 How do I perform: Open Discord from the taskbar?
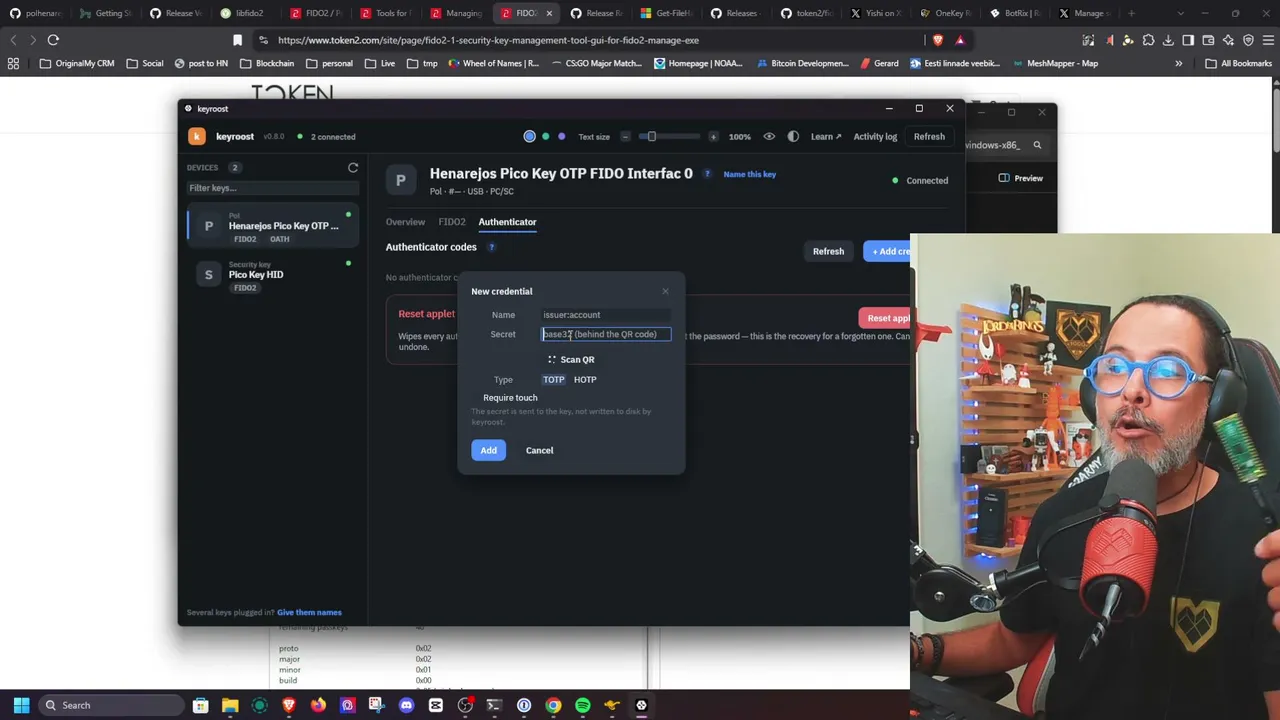point(406,705)
